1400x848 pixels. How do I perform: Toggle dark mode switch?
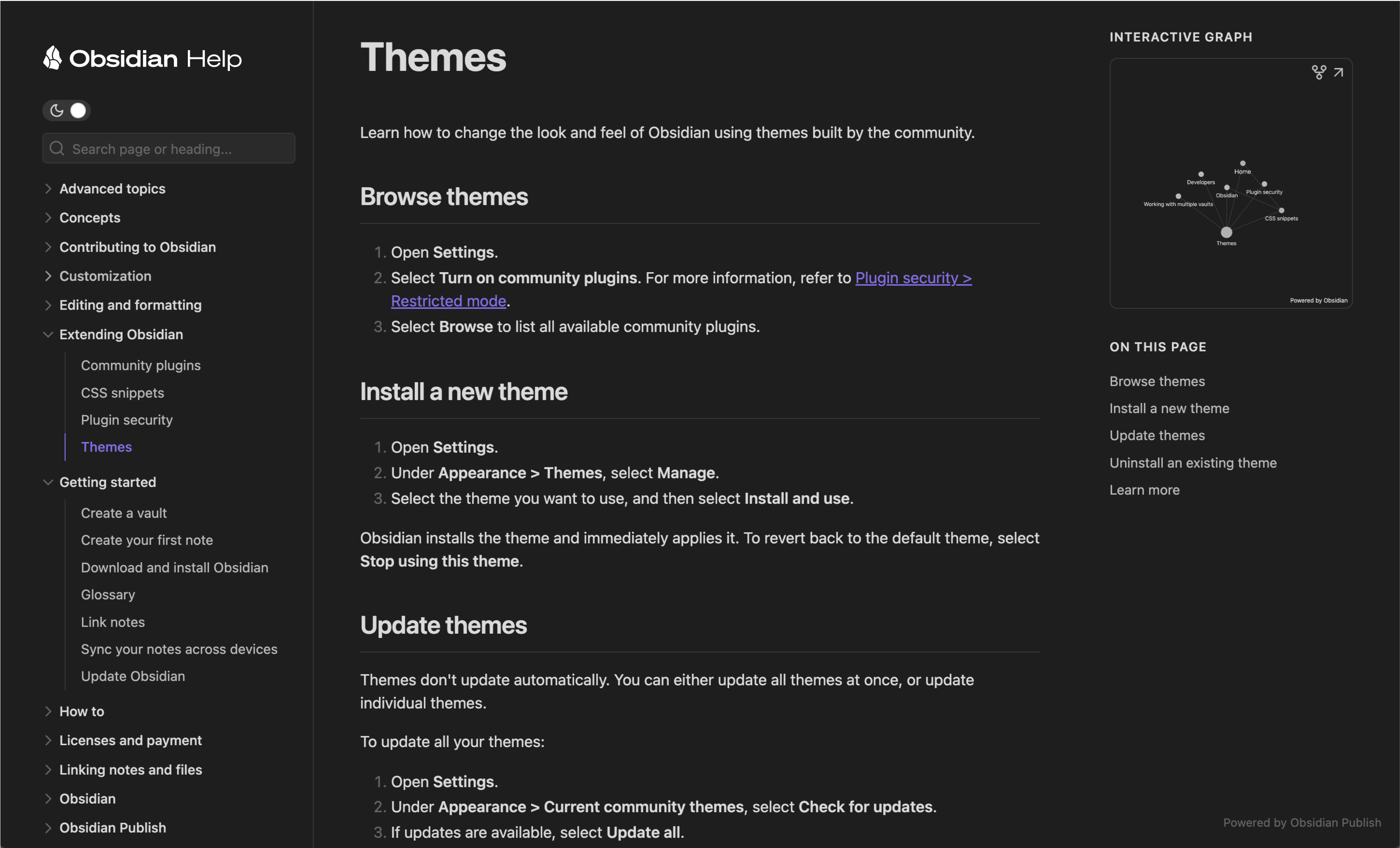pyautogui.click(x=67, y=110)
